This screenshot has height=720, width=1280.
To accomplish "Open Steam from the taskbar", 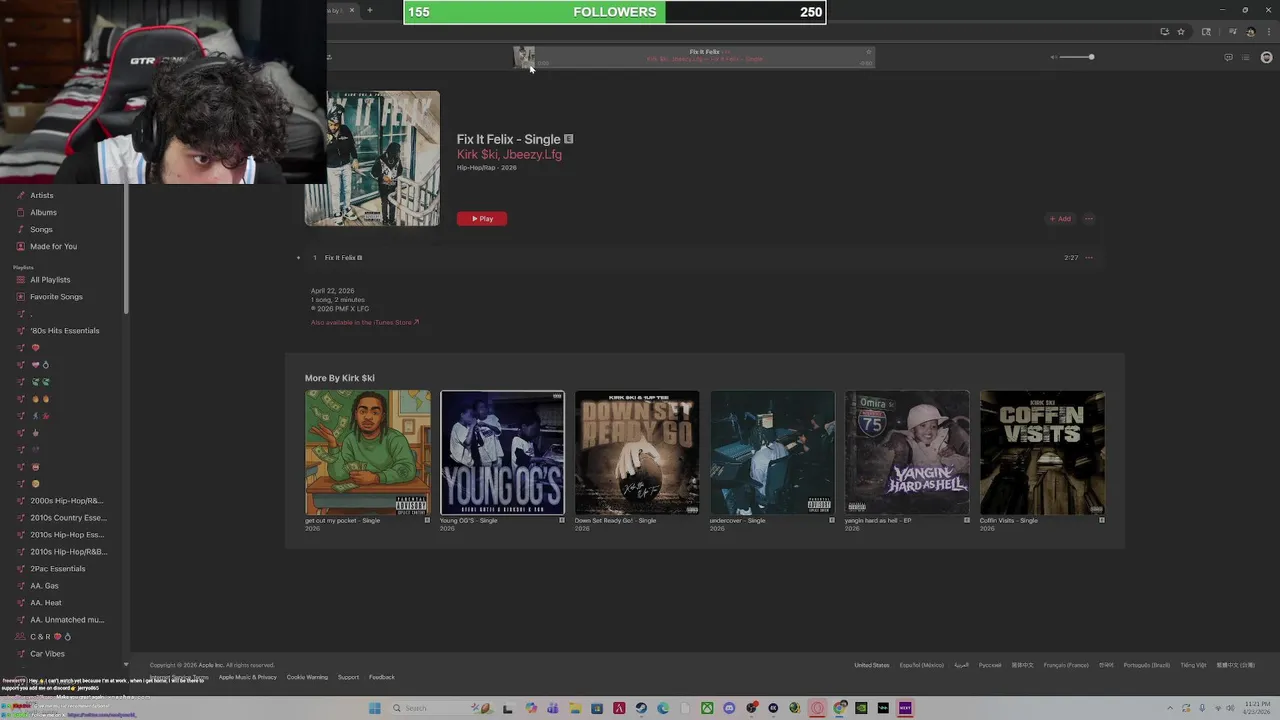I will point(641,708).
